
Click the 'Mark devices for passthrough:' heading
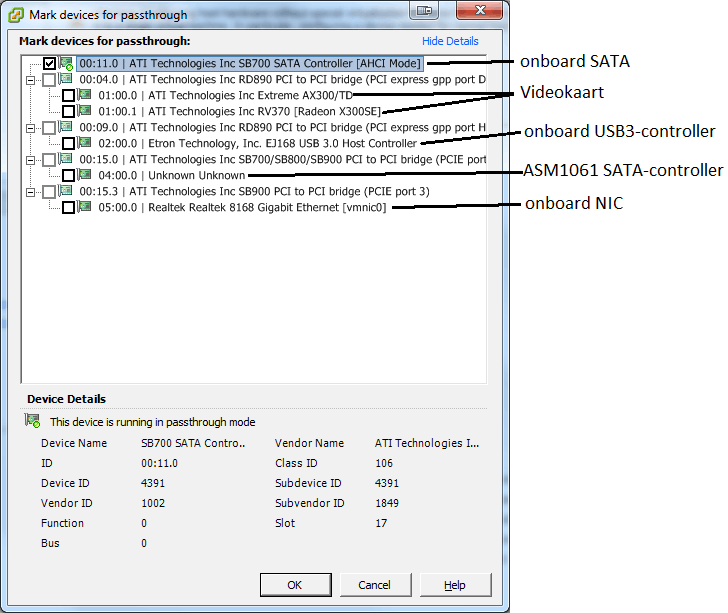pos(104,41)
